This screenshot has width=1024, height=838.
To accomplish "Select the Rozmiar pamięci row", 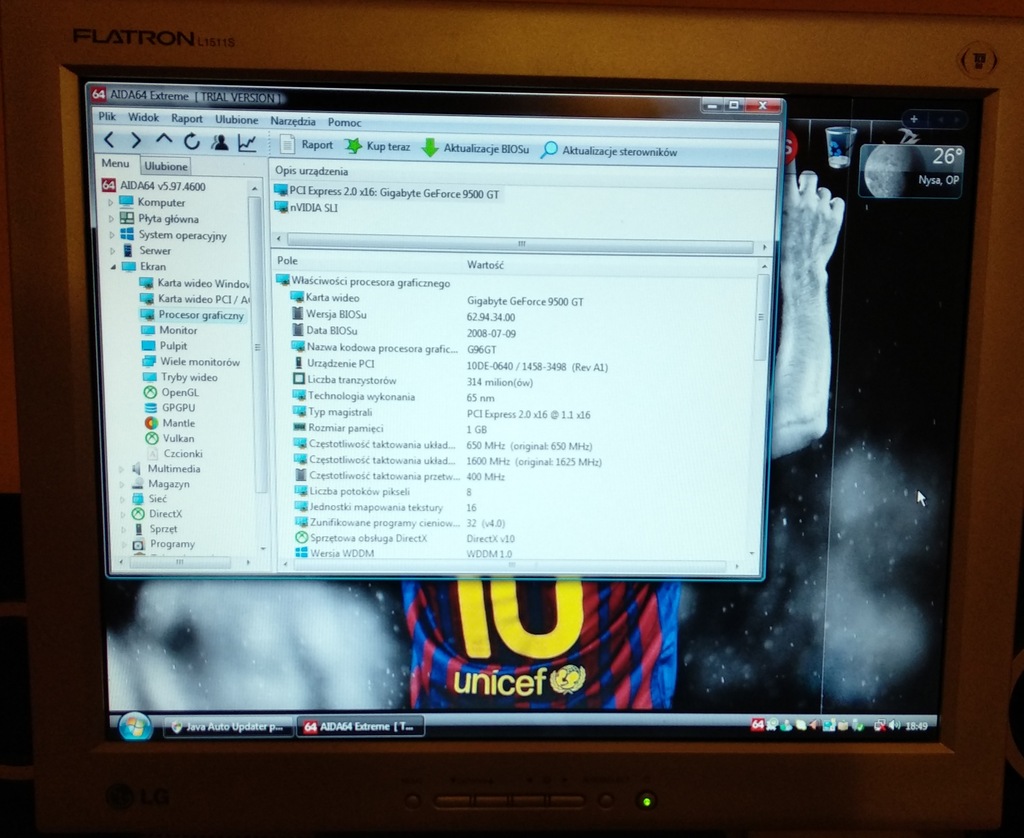I will point(391,429).
